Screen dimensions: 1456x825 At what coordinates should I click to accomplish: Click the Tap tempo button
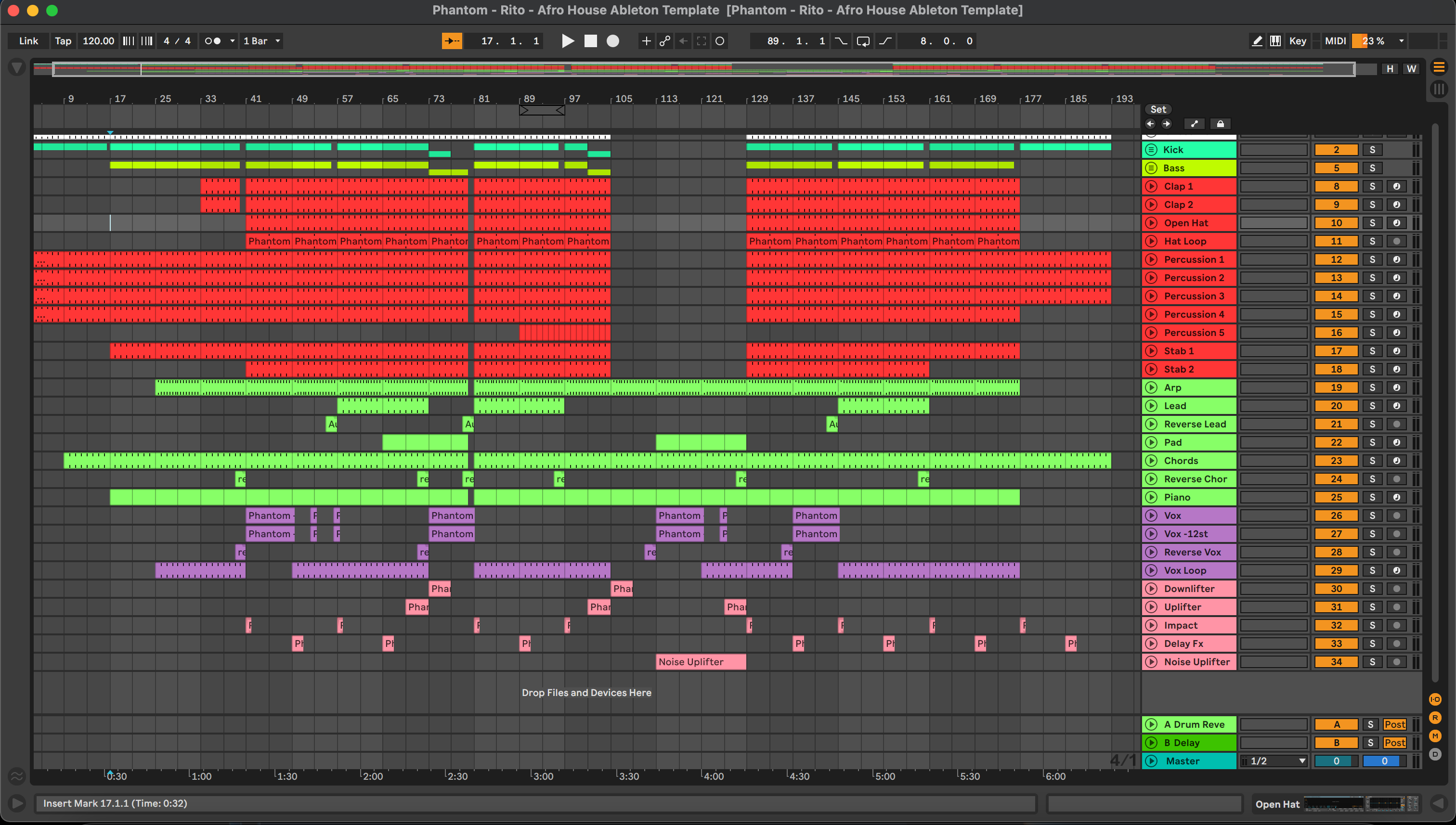(x=63, y=41)
